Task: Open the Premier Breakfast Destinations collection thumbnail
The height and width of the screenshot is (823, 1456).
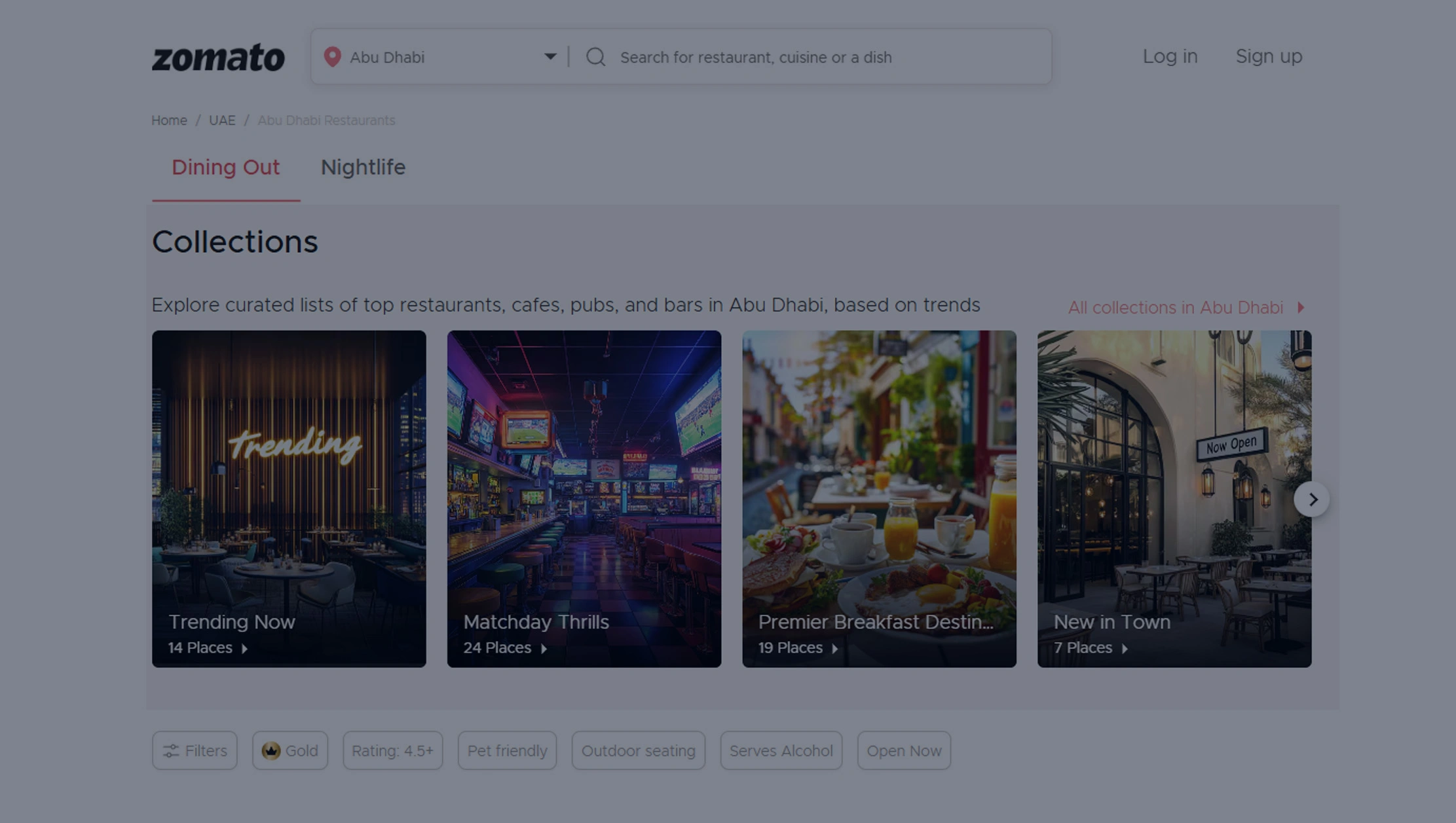Action: (879, 498)
